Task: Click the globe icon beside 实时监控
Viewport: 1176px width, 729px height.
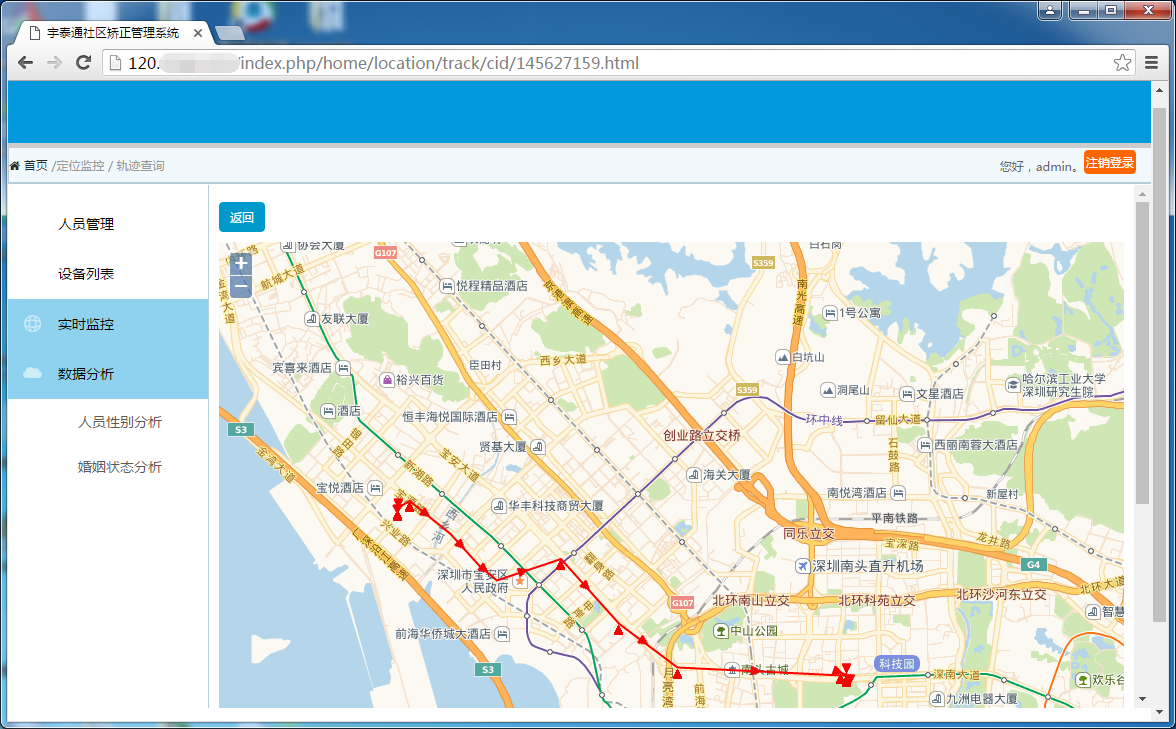Action: (x=33, y=324)
